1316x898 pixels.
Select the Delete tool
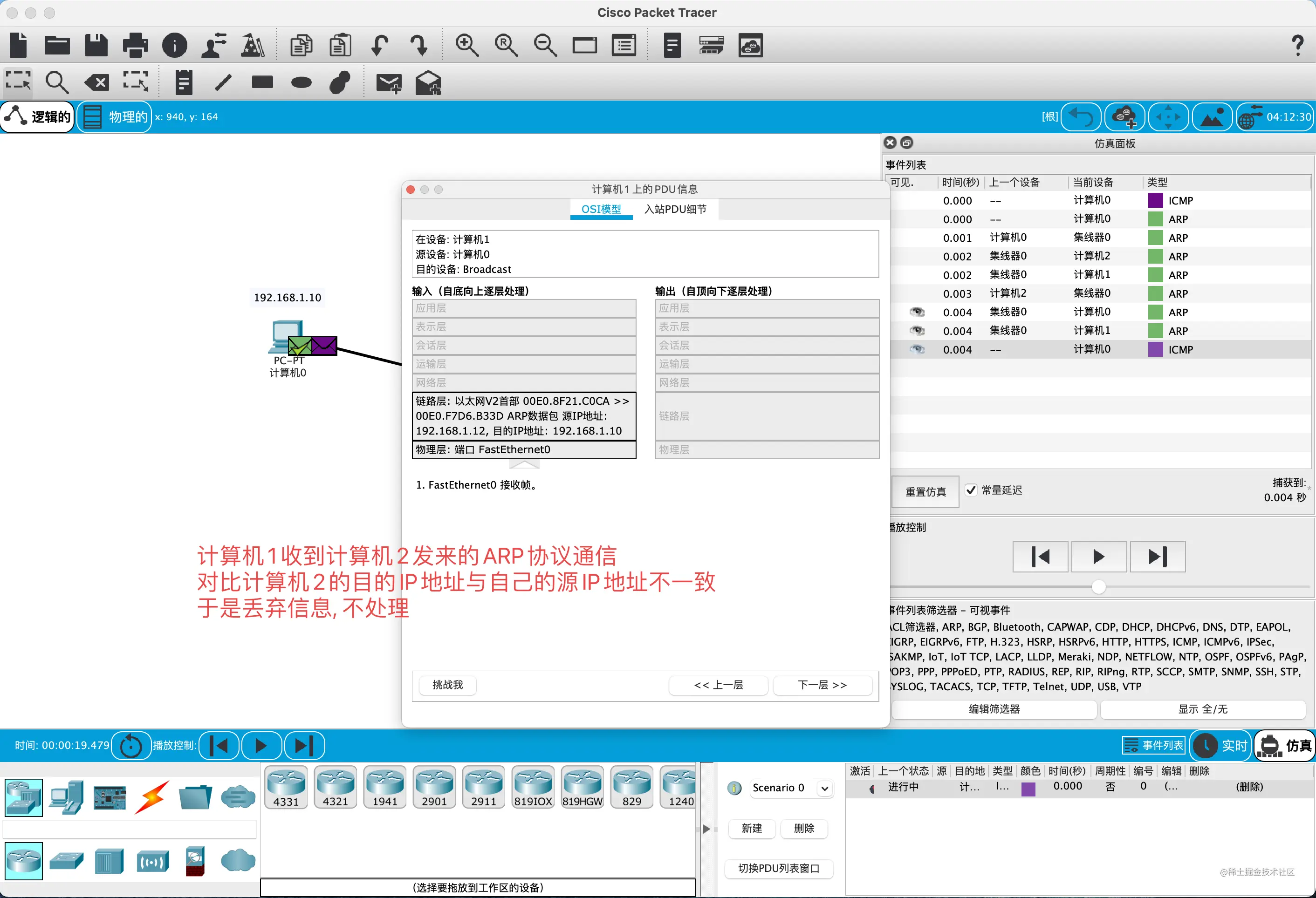[97, 82]
